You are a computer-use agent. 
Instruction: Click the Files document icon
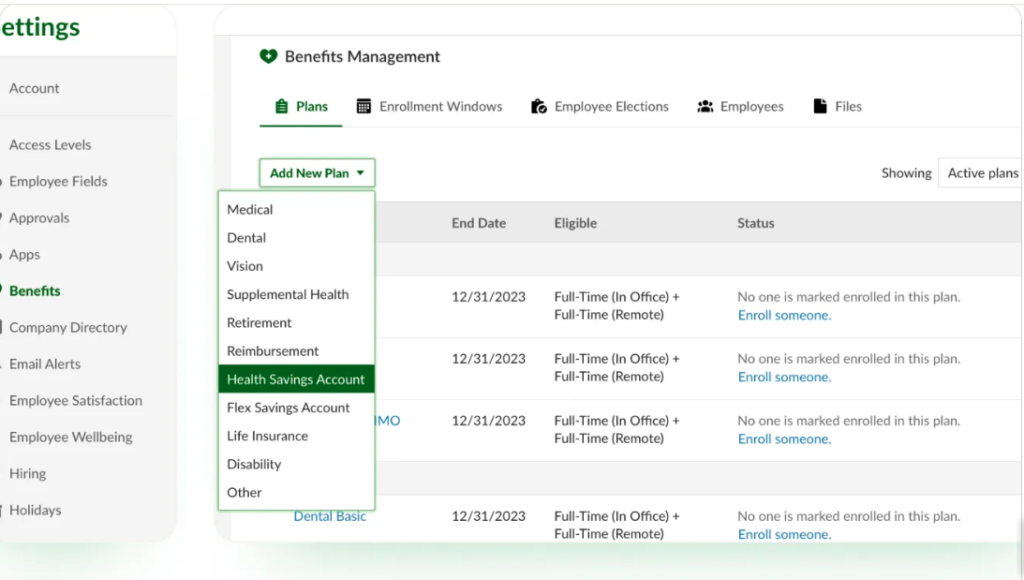click(820, 106)
